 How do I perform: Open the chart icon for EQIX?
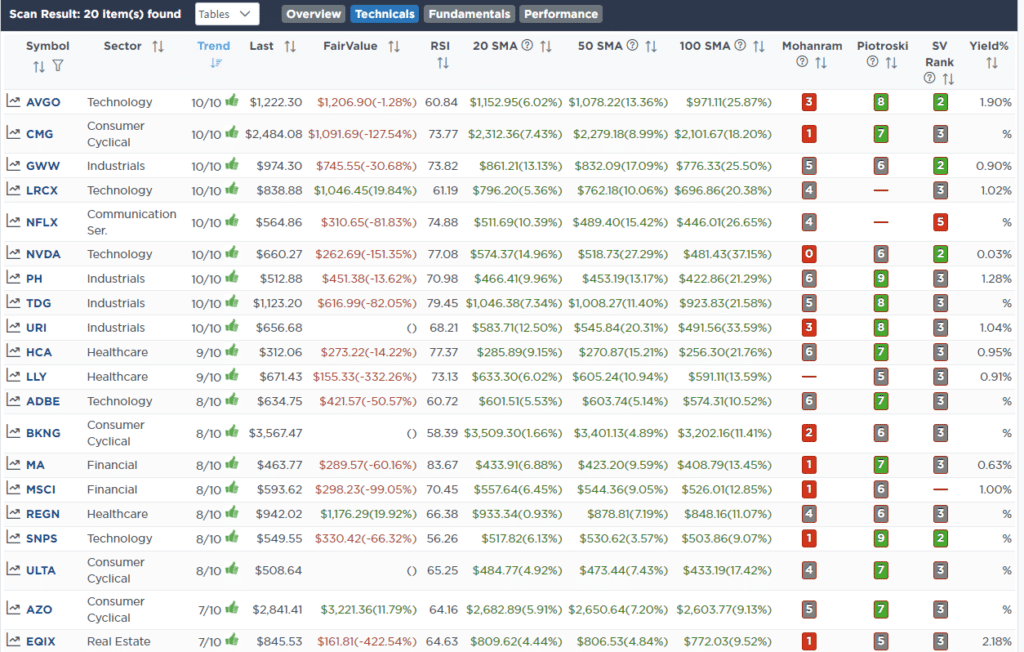13,640
